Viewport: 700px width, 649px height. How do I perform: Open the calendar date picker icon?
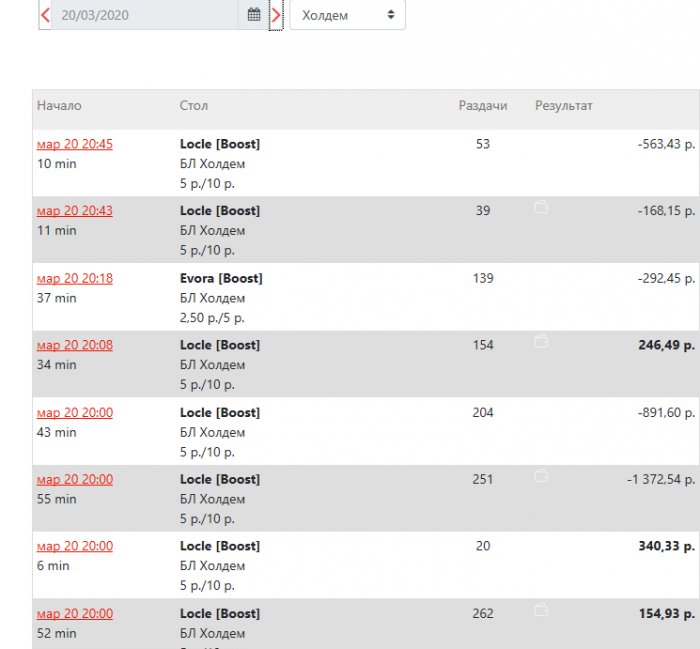pyautogui.click(x=254, y=15)
